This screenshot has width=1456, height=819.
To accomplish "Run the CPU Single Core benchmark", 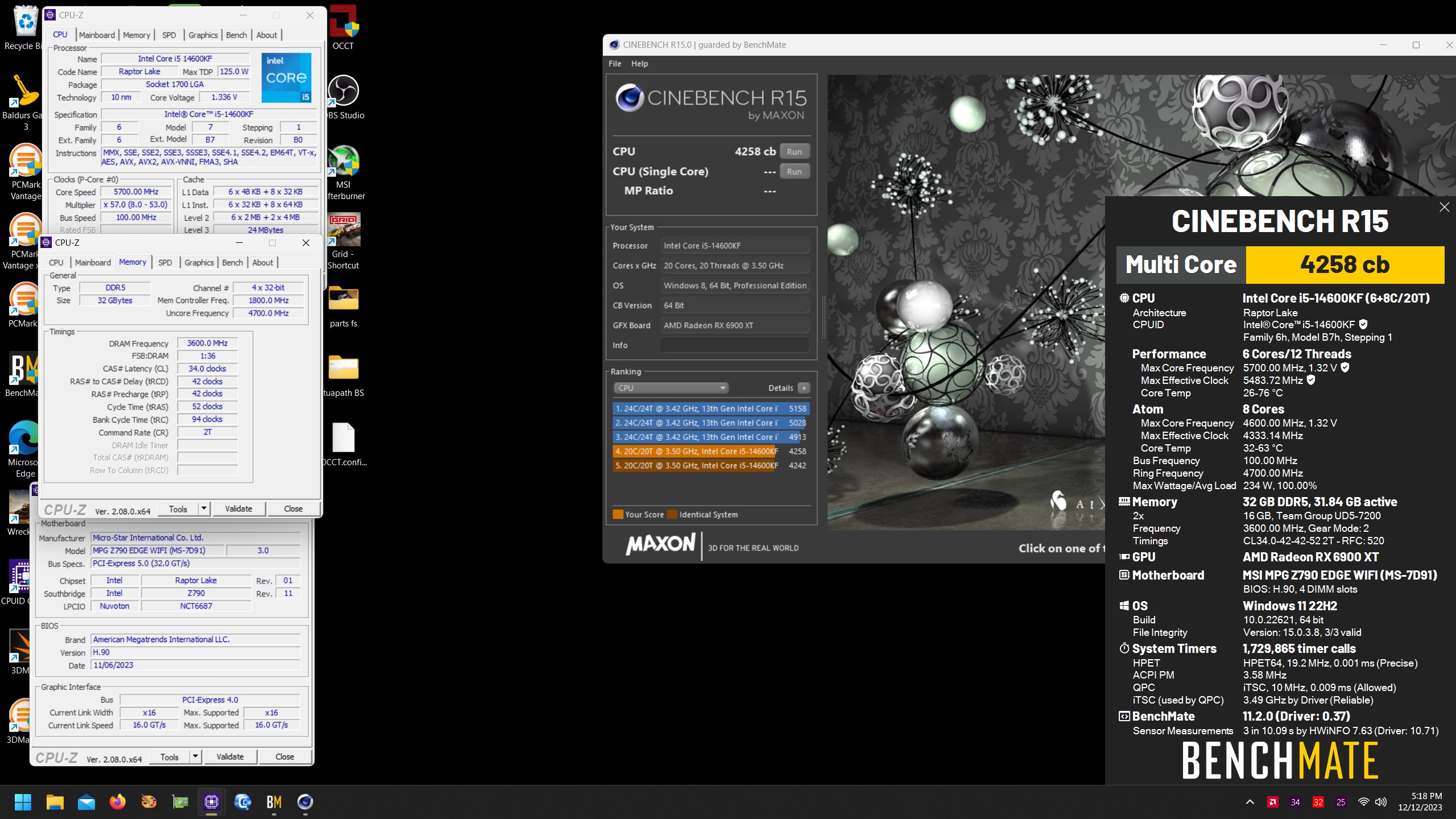I will (795, 171).
